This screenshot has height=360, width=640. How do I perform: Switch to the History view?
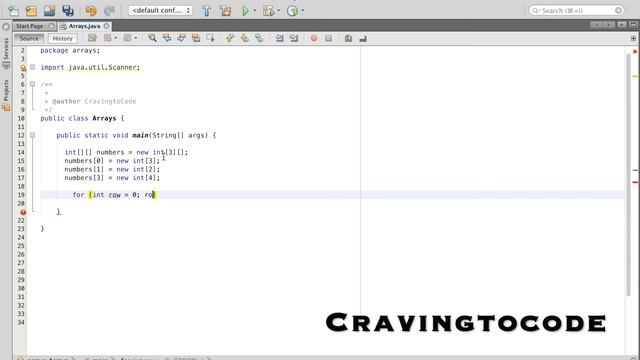(62, 38)
